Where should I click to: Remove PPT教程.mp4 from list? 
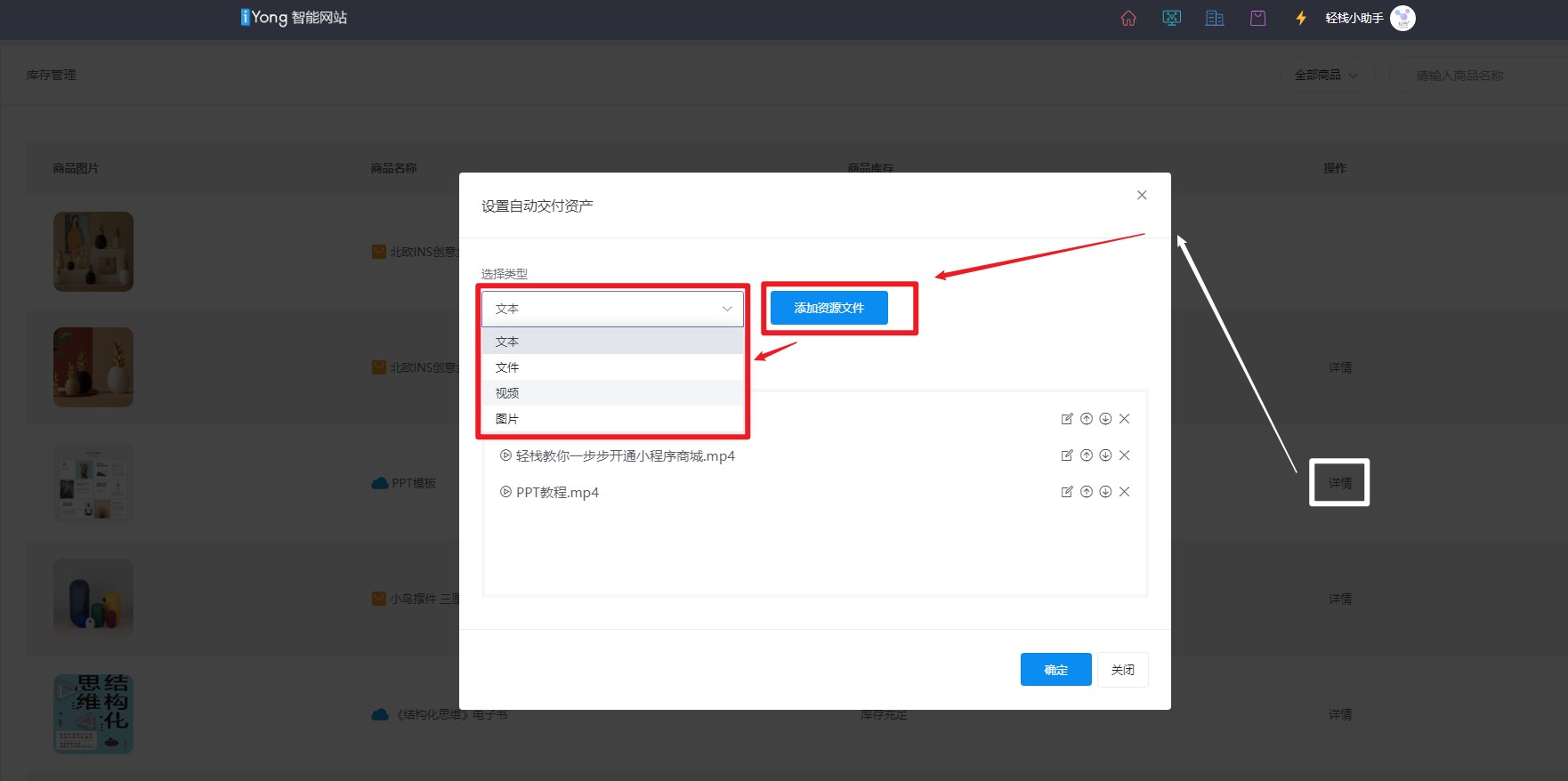tap(1125, 492)
